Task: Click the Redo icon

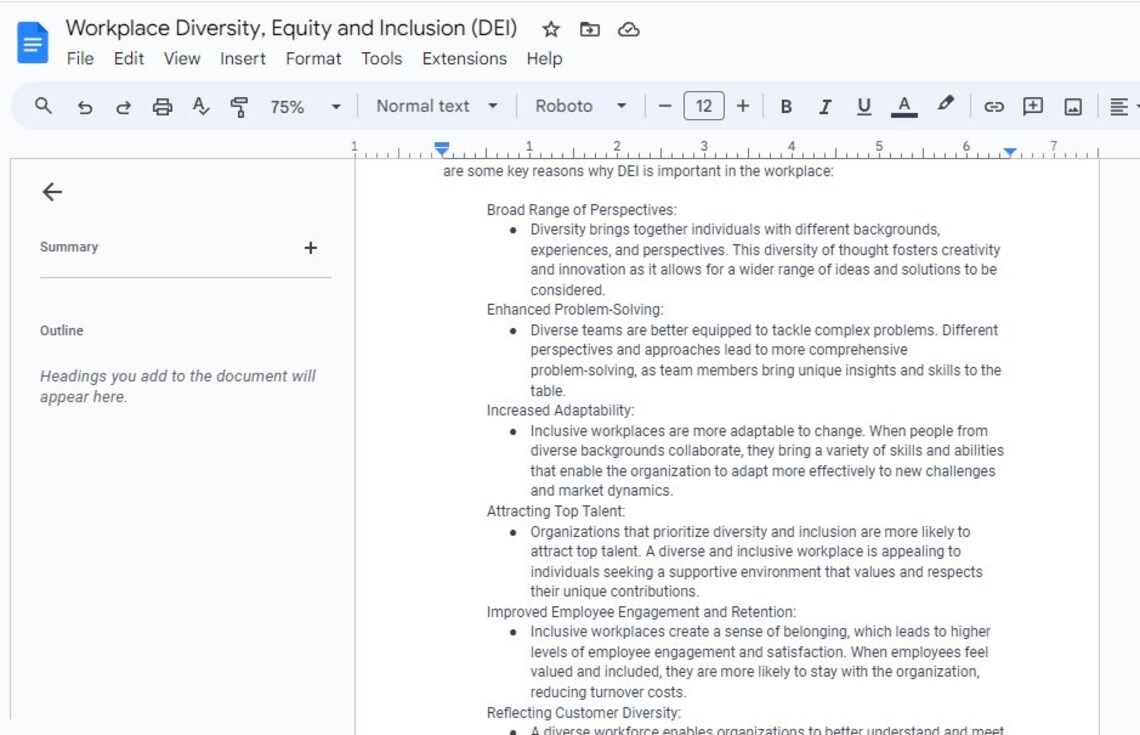Action: click(x=123, y=106)
